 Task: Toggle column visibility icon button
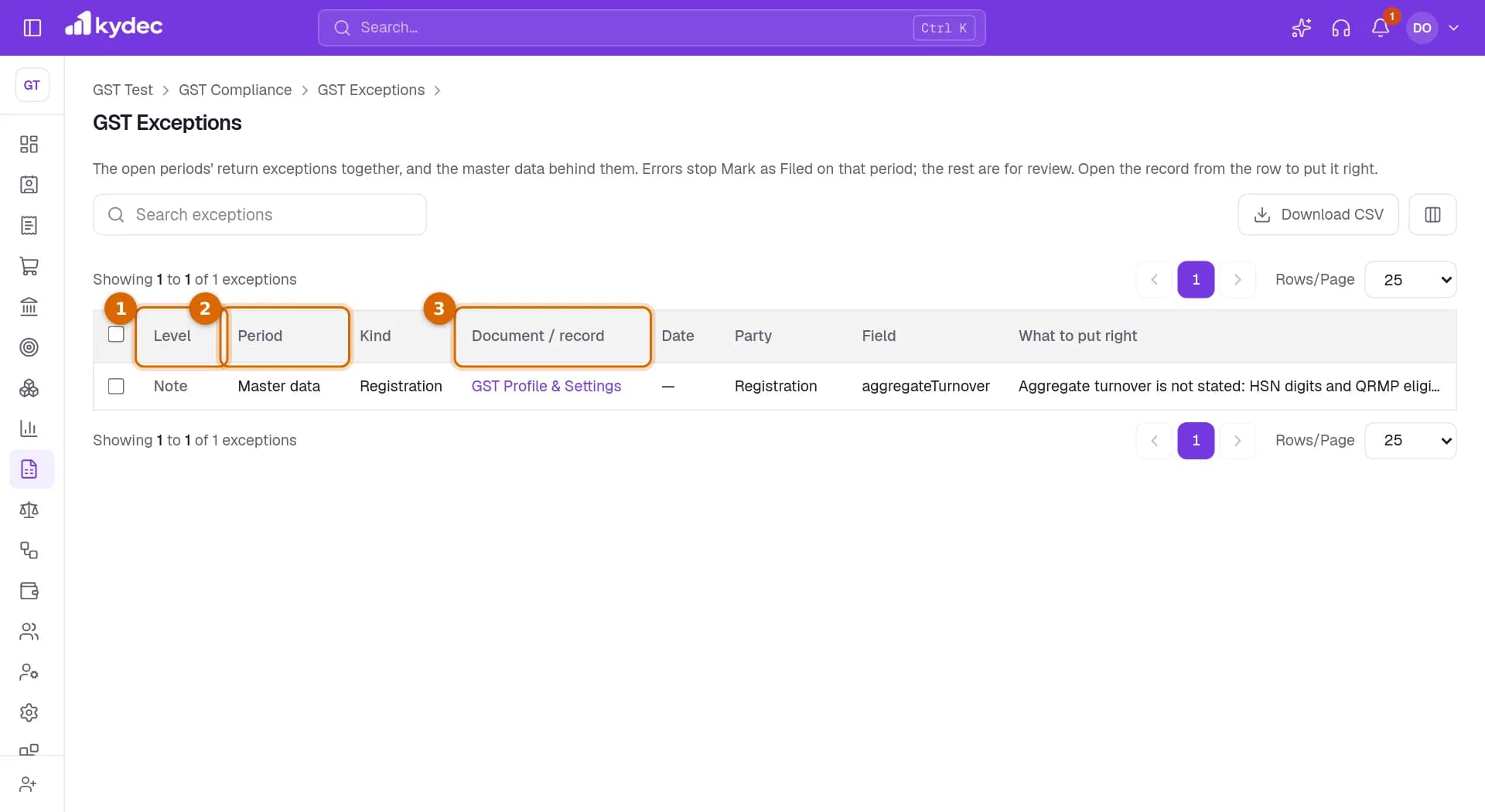click(x=1432, y=214)
